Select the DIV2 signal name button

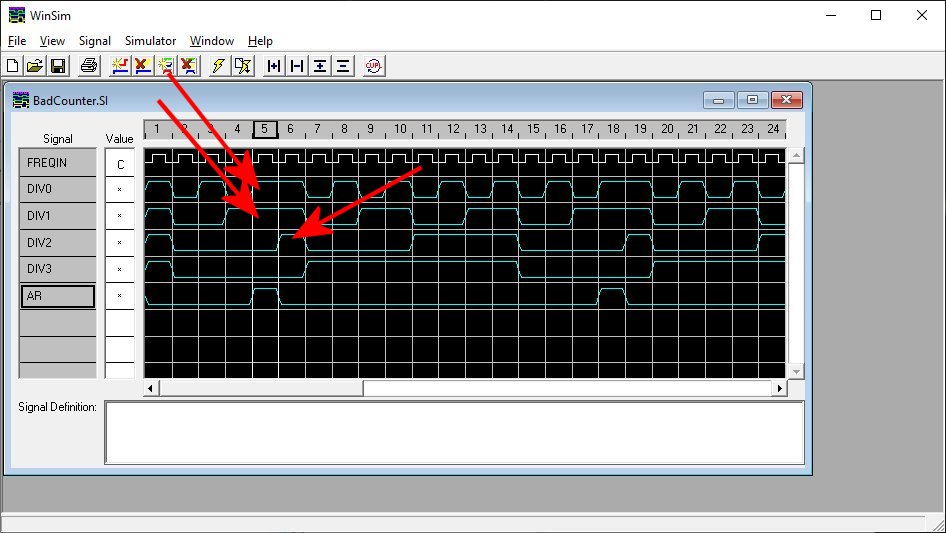[58, 243]
